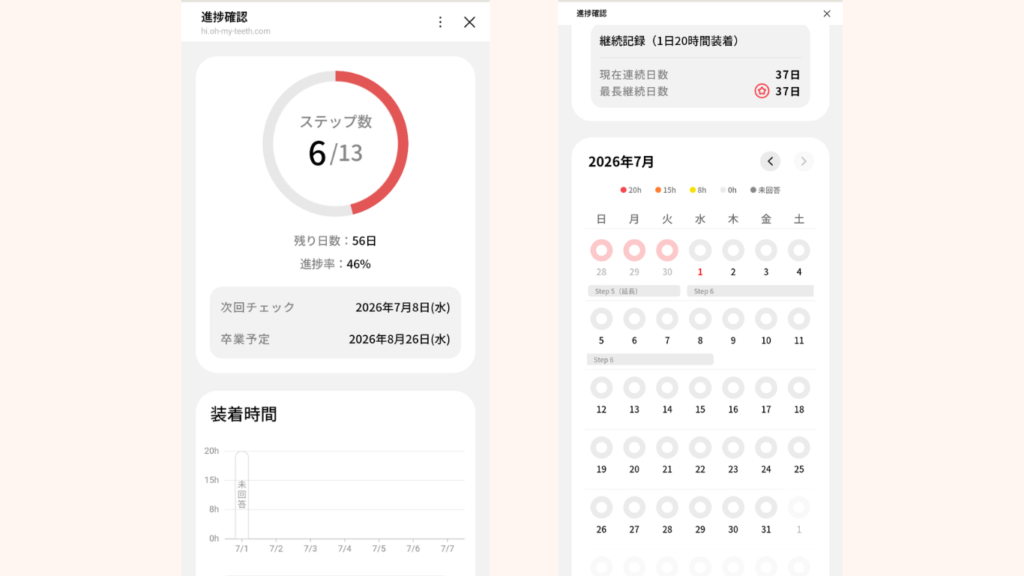Select the July 9 circle
The image size is (1024, 576).
click(733, 319)
